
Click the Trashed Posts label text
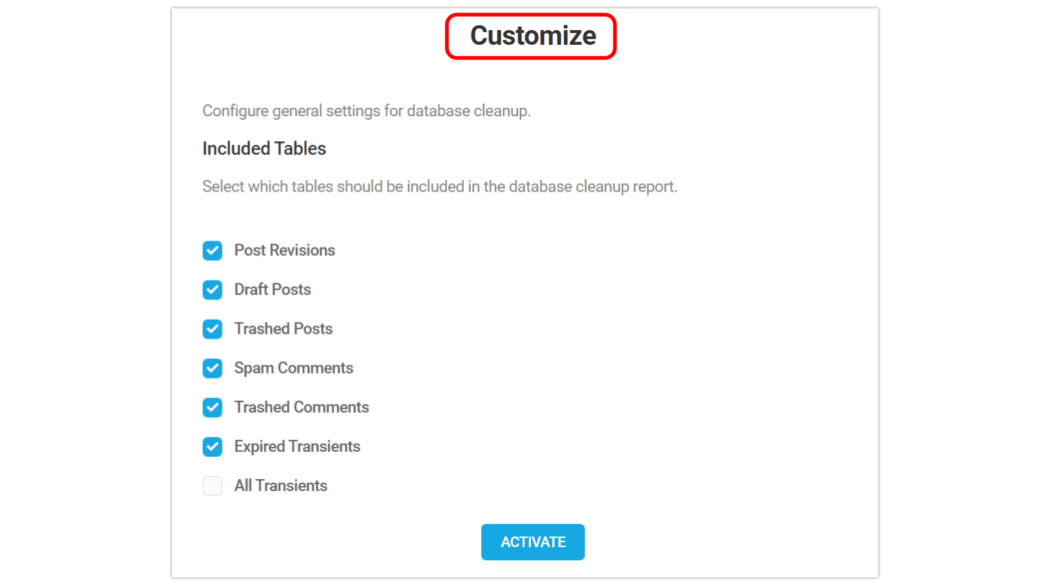pos(283,328)
